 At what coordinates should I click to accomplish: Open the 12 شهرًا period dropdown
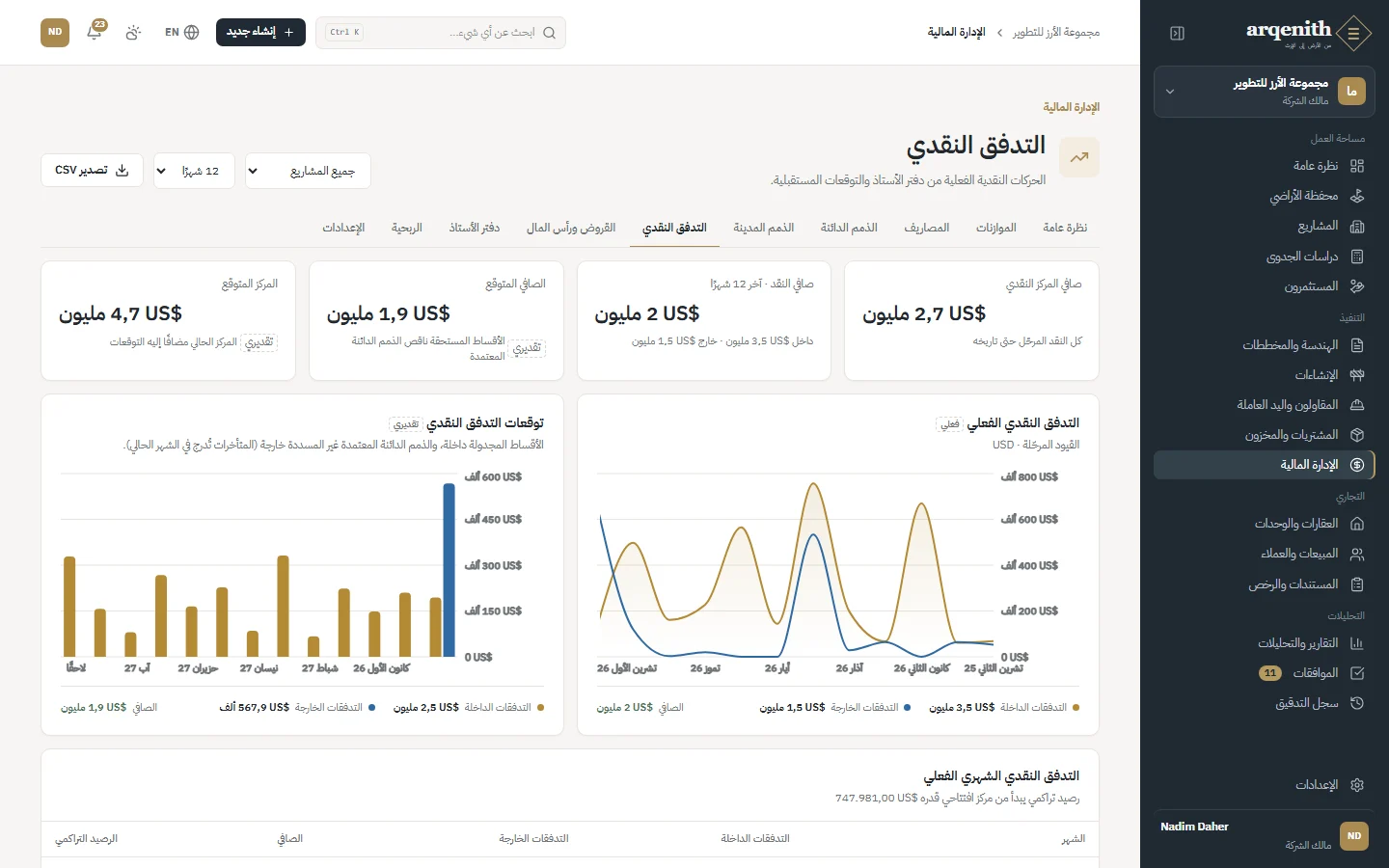193,171
